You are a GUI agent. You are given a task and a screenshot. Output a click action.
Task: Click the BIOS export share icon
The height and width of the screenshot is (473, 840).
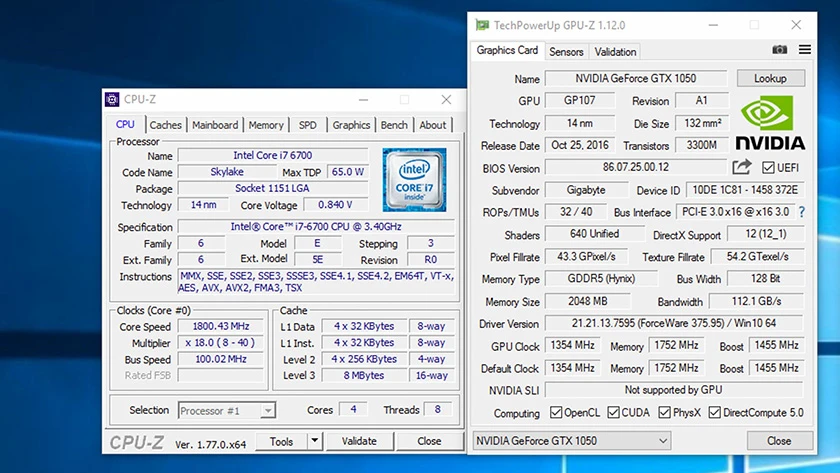(741, 168)
